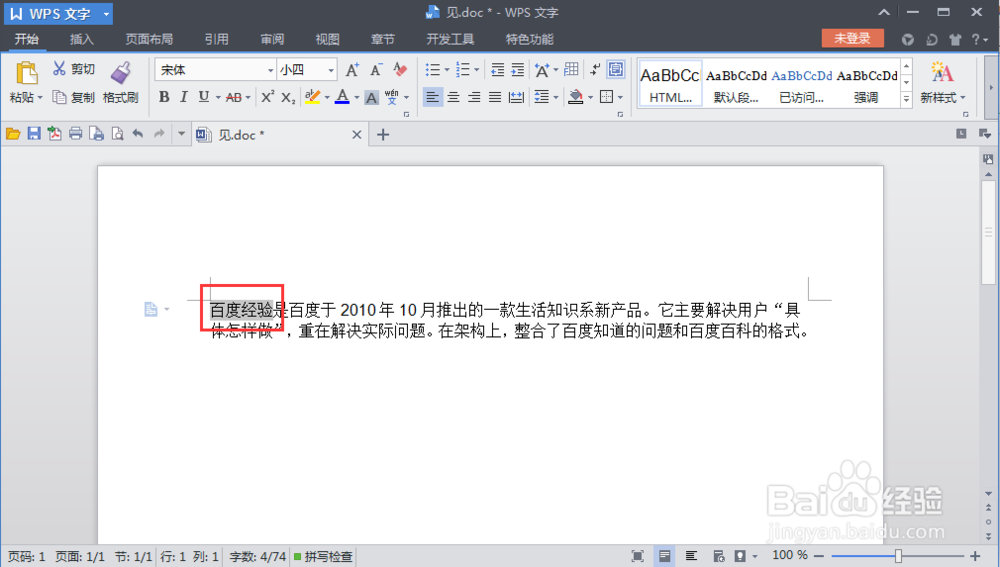Set center text alignment

tap(453, 97)
